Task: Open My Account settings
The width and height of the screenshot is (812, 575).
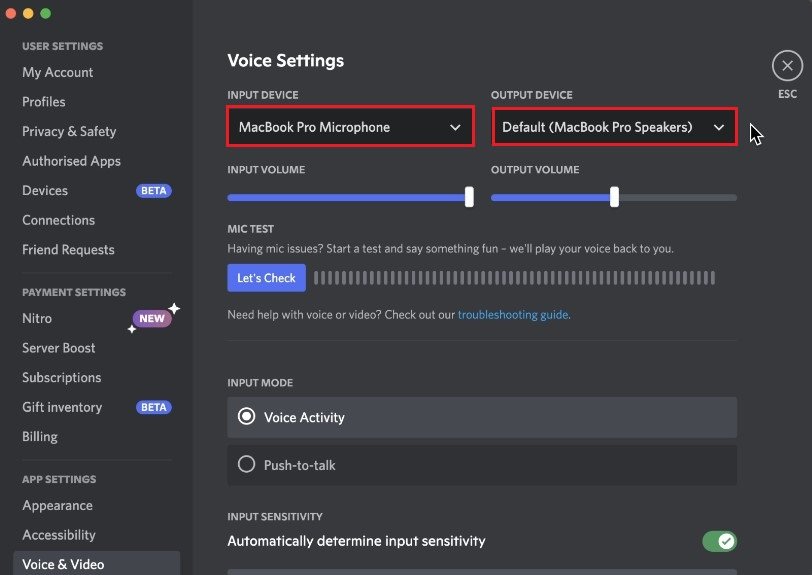Action: pyautogui.click(x=58, y=73)
